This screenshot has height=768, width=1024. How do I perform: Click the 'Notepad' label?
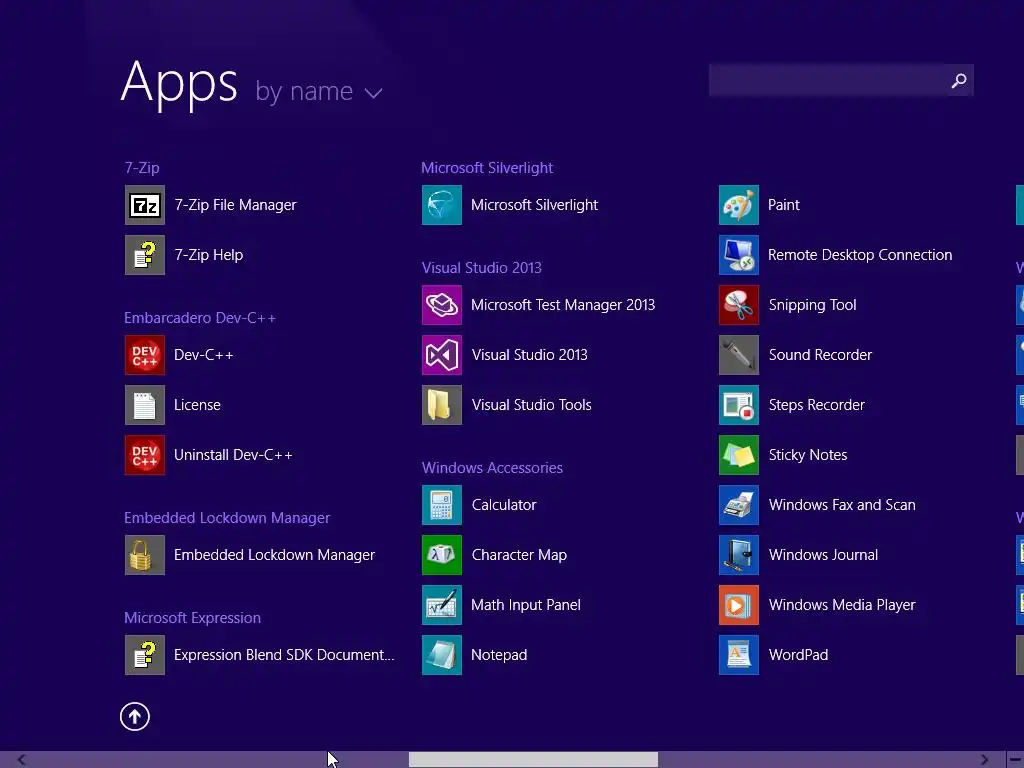499,654
